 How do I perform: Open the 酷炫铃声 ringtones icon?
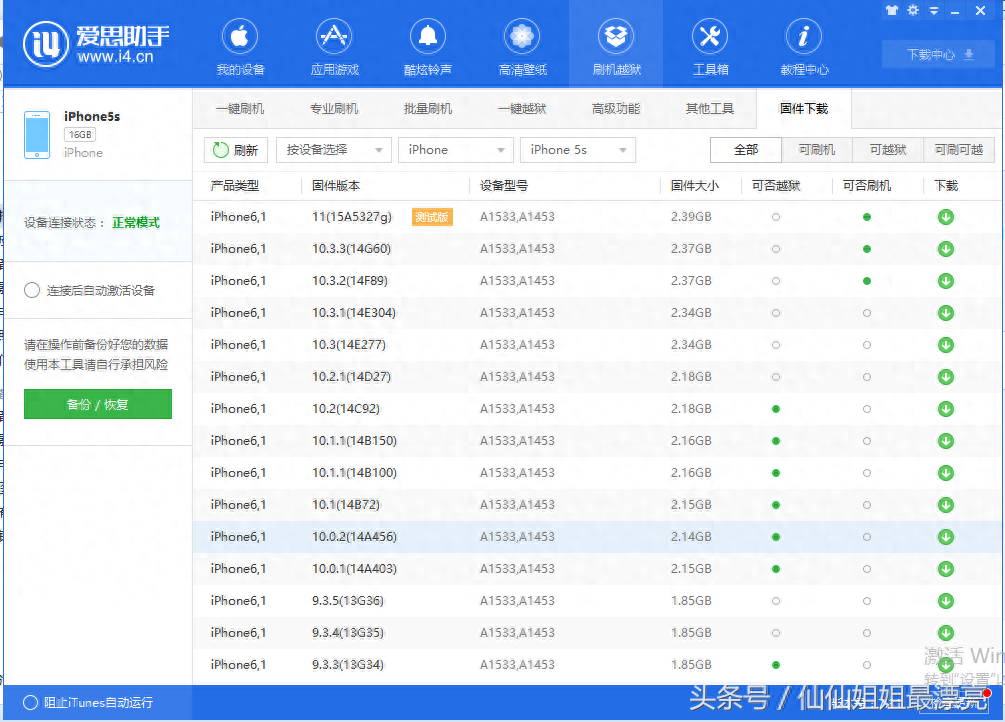tap(427, 44)
